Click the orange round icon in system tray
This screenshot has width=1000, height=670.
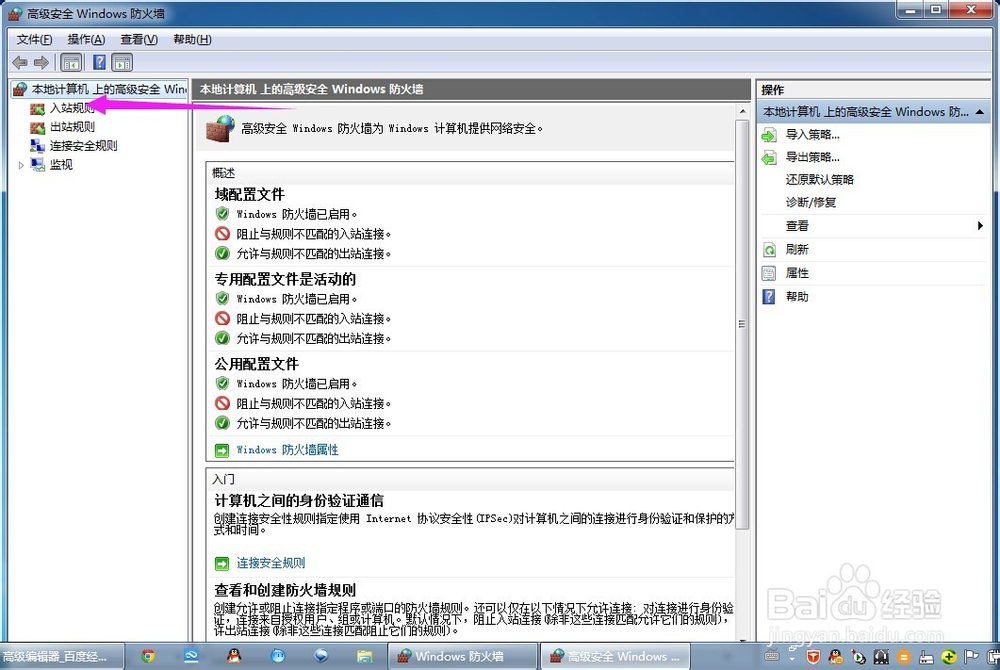coord(904,657)
